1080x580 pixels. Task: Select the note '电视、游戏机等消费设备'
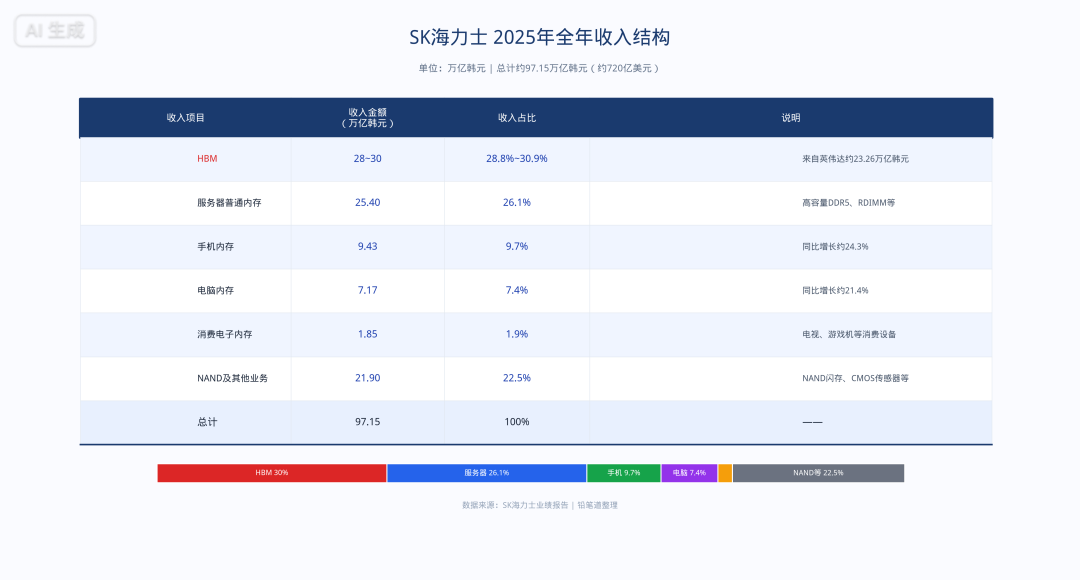849,334
